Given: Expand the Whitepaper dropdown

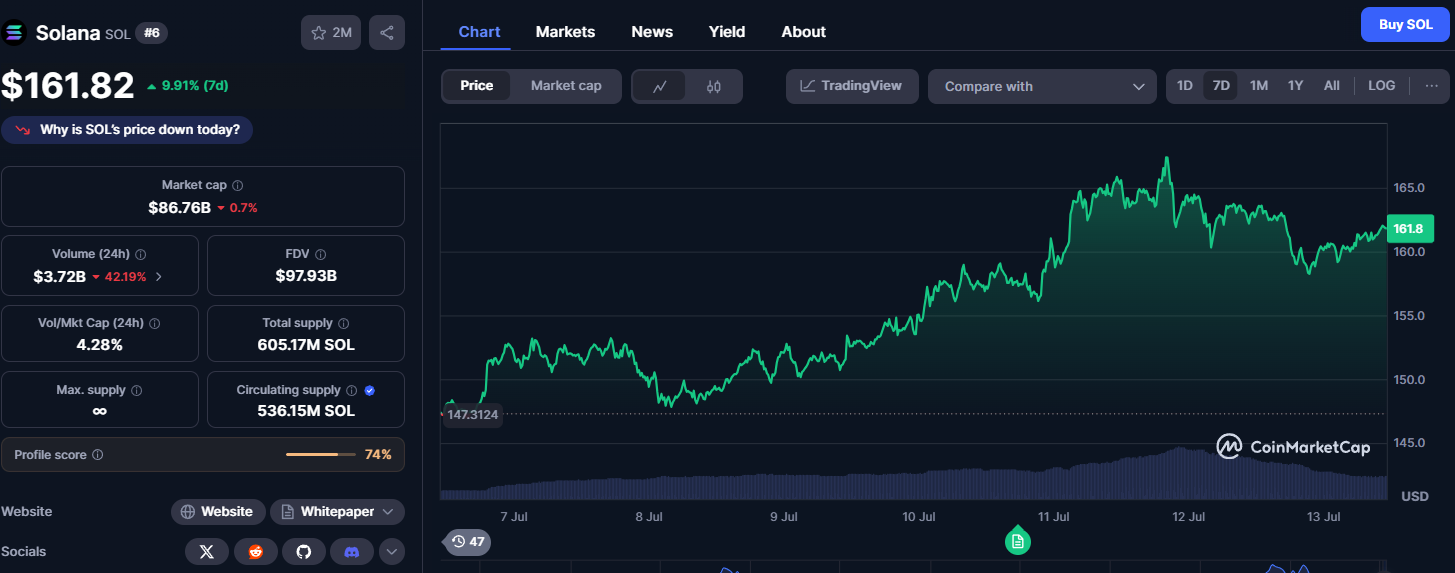Looking at the screenshot, I should tap(337, 512).
